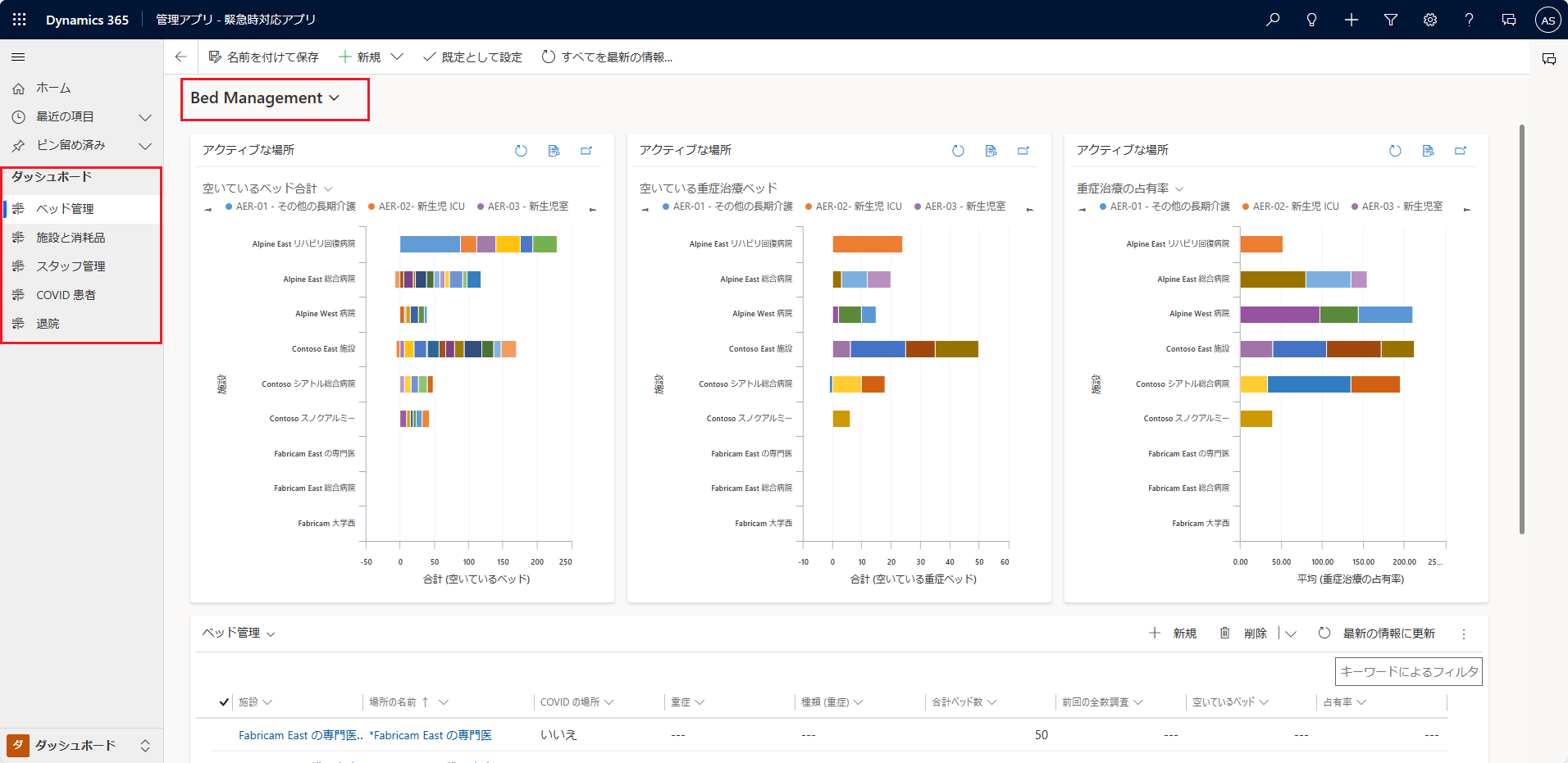Screen dimensions: 1568x763
Task: Open the COVID の場所 column header menu
Action: 577,702
